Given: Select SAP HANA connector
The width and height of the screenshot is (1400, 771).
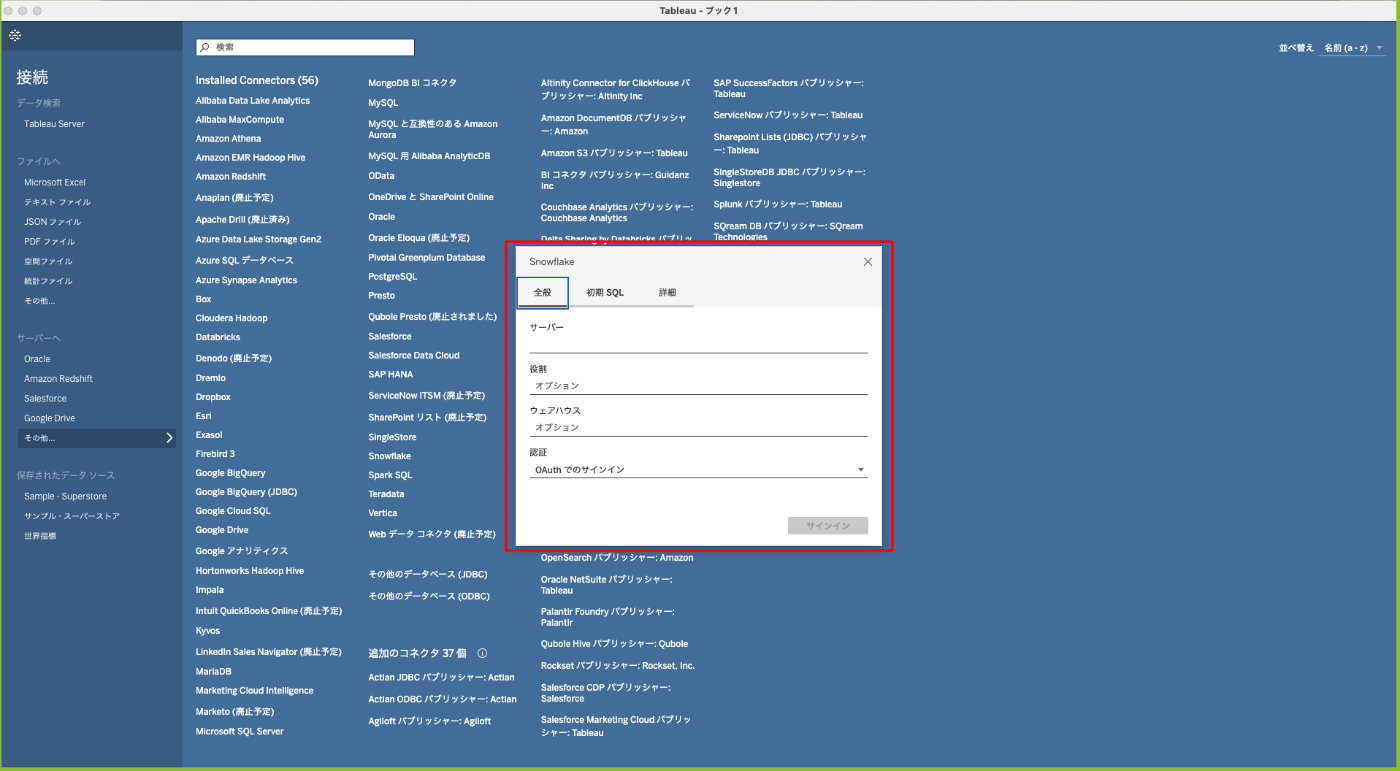Looking at the screenshot, I should [x=391, y=375].
